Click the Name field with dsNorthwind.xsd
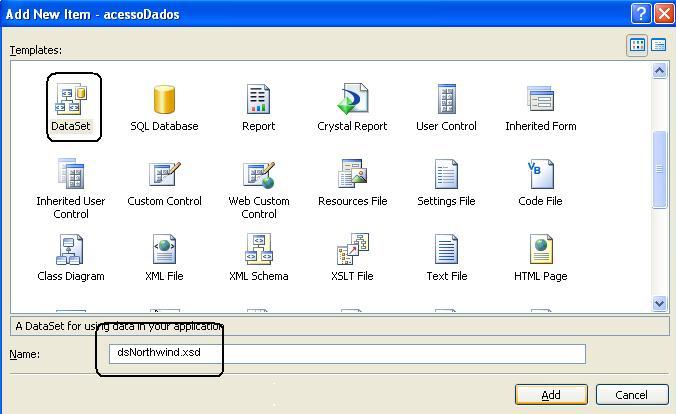676x414 pixels. click(x=345, y=353)
